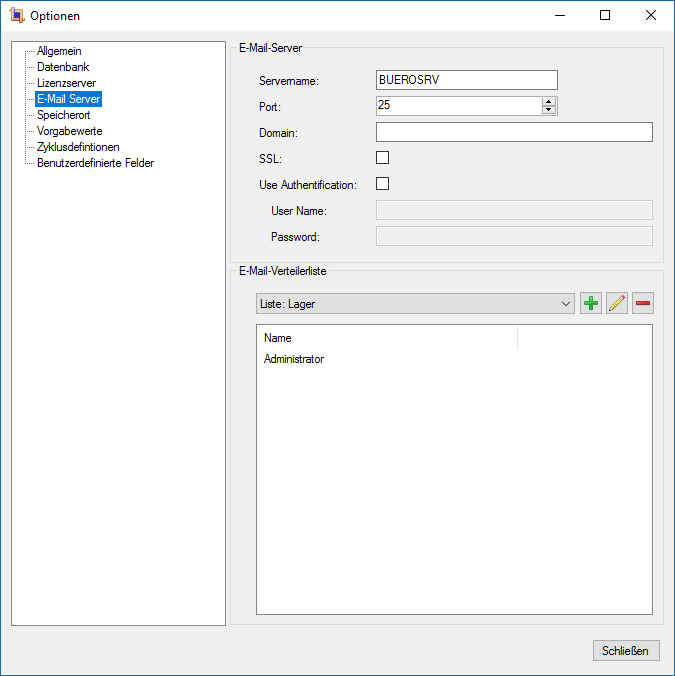The width and height of the screenshot is (675, 676).
Task: Click the empty Domain text field
Action: [514, 132]
